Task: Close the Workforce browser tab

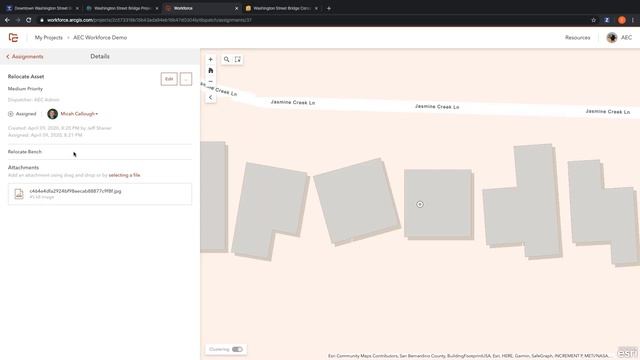Action: click(236, 8)
